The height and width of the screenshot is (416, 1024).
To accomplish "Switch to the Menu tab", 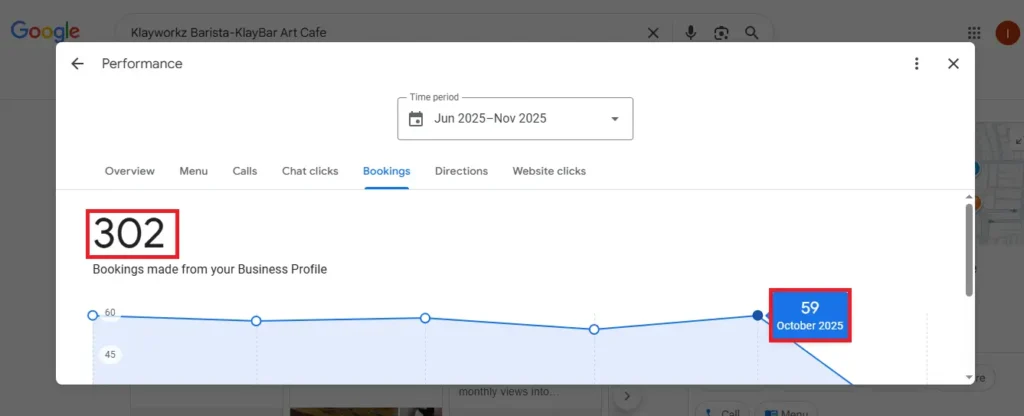I will pos(193,171).
